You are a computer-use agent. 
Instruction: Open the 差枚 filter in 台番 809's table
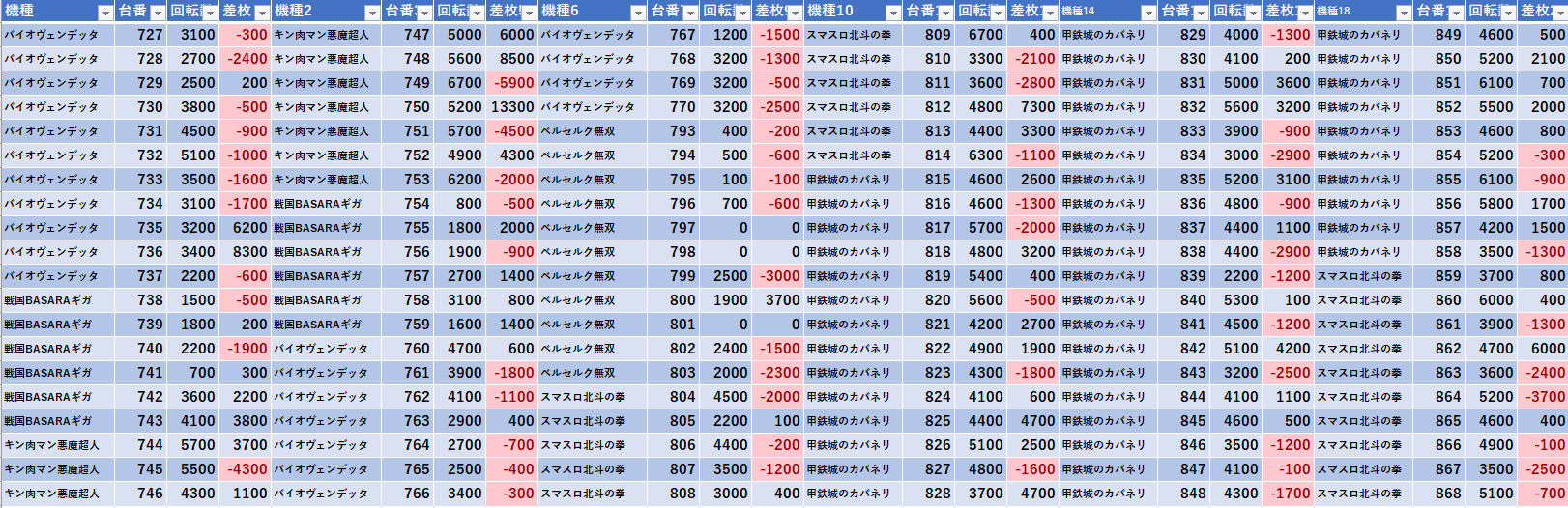(x=1051, y=13)
